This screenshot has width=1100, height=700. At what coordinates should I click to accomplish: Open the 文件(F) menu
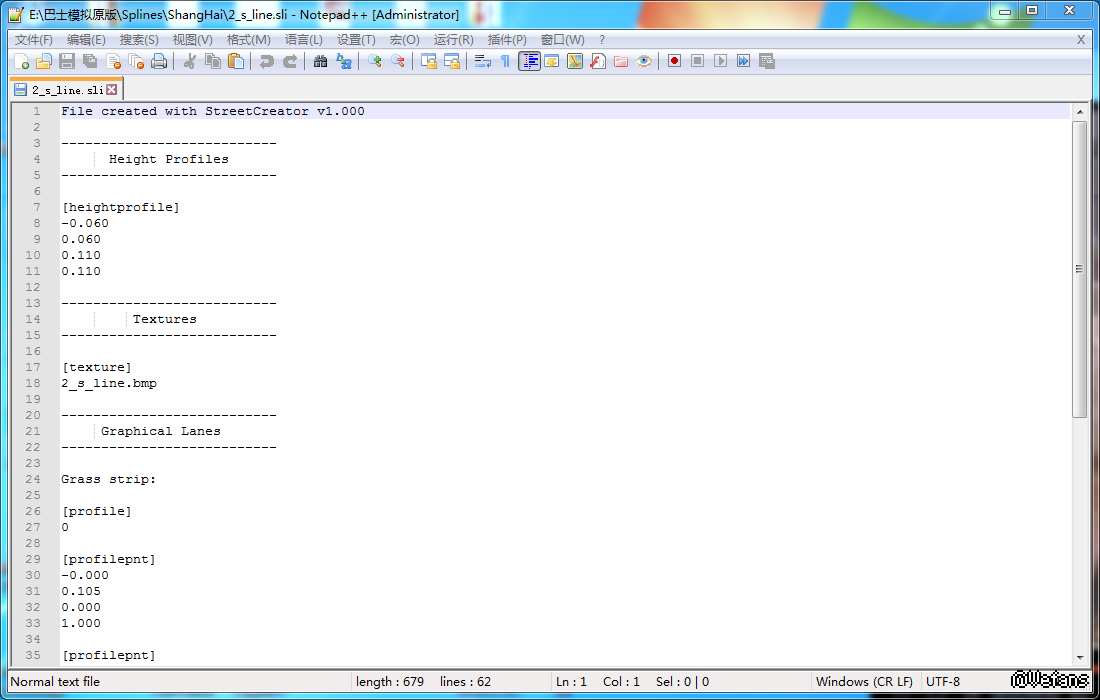(34, 40)
